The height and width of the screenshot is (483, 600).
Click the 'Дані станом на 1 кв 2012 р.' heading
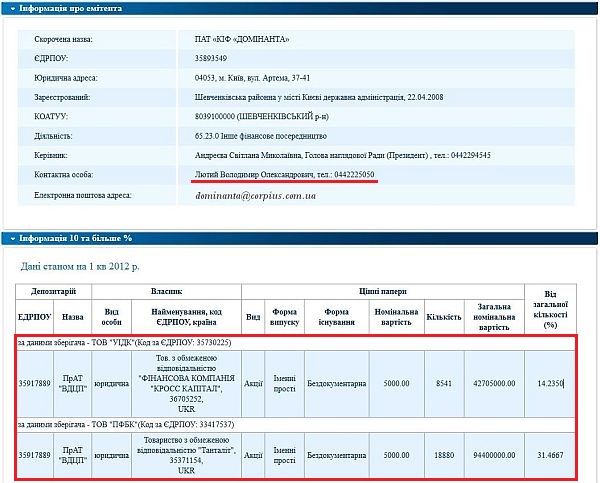tap(80, 267)
